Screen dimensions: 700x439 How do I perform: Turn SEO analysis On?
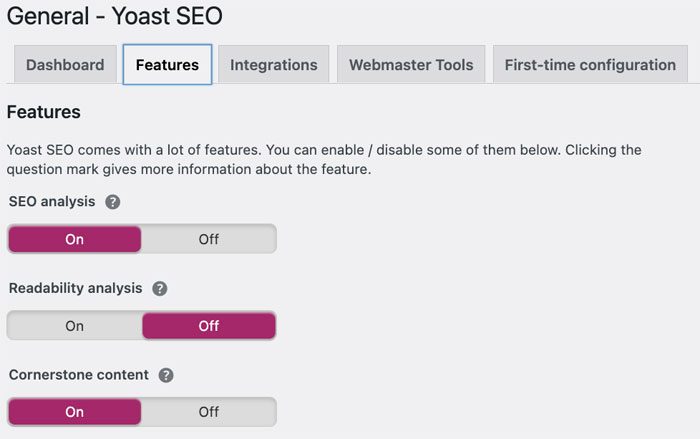tap(75, 239)
